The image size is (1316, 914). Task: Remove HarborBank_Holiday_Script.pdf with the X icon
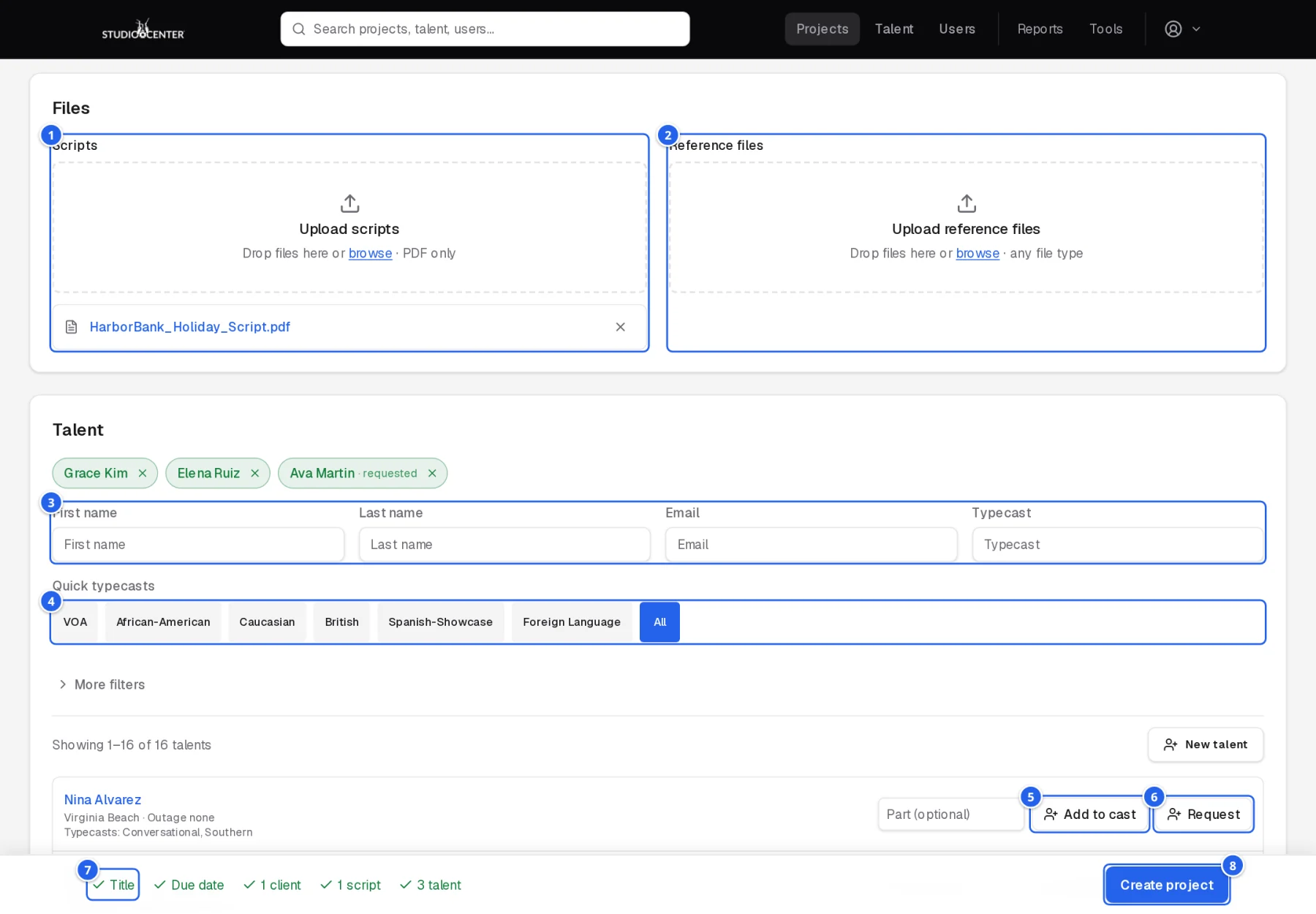(620, 327)
